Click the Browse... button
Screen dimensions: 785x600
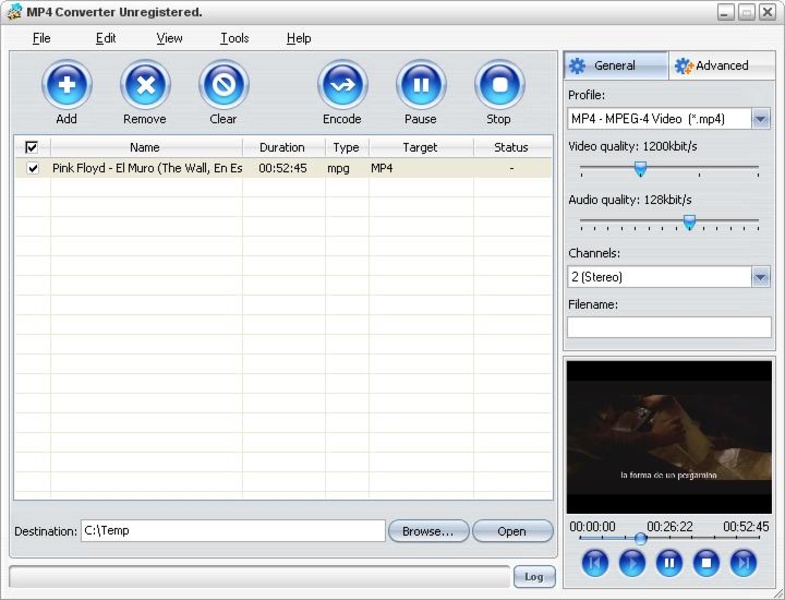click(428, 531)
